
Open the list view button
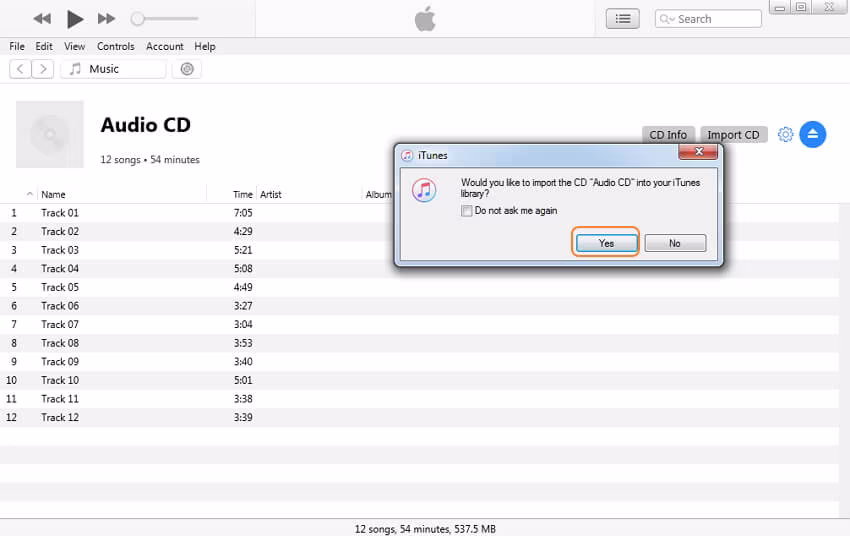[x=622, y=19]
